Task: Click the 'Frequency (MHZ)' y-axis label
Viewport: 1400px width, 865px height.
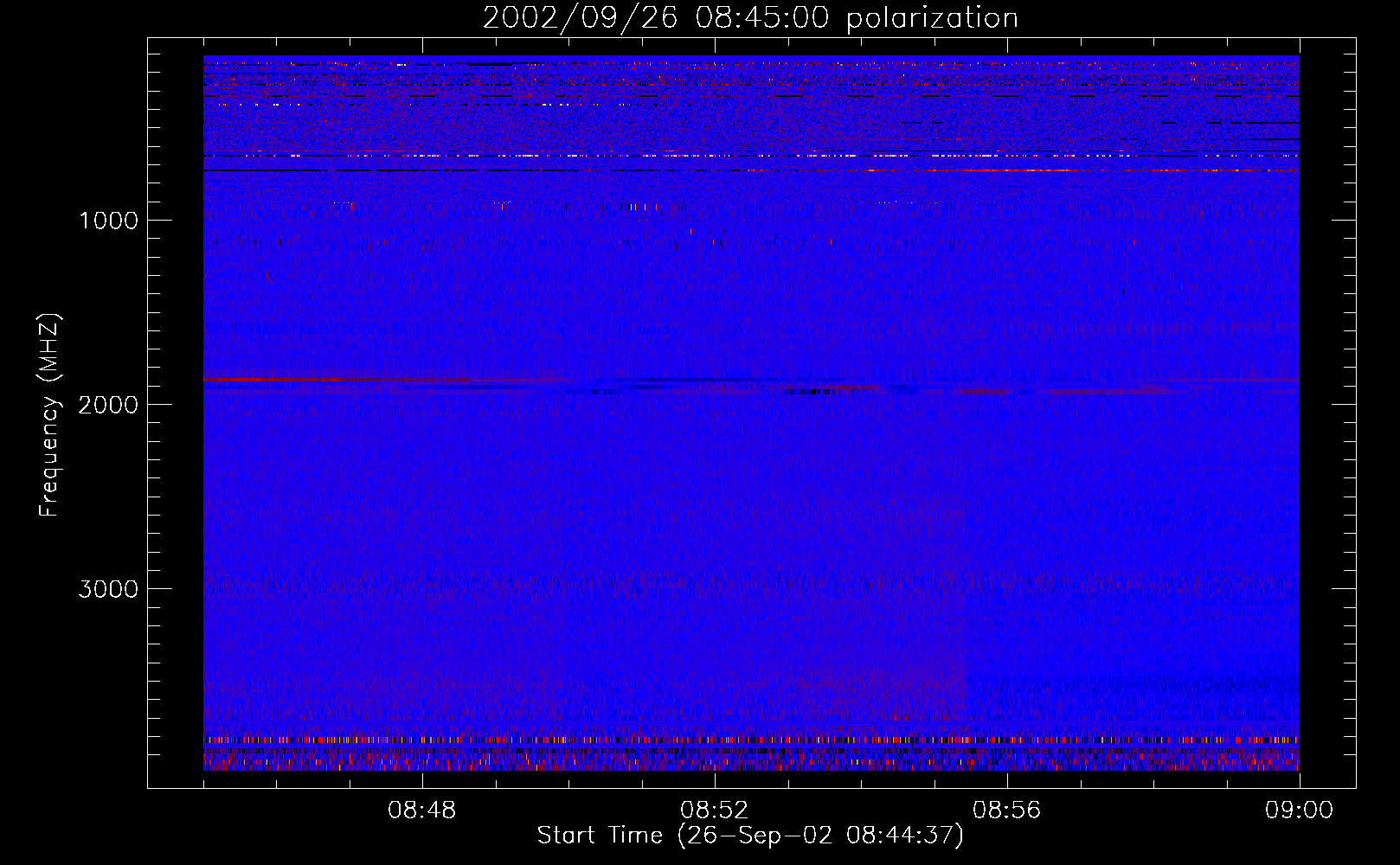Action: point(49,415)
